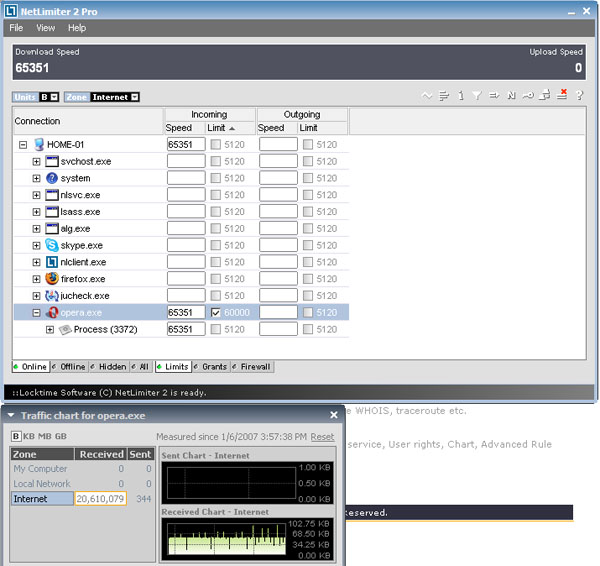Screen dimensions: 600x566
Task: Click the svchost.exe window icon
Action: tap(52, 161)
